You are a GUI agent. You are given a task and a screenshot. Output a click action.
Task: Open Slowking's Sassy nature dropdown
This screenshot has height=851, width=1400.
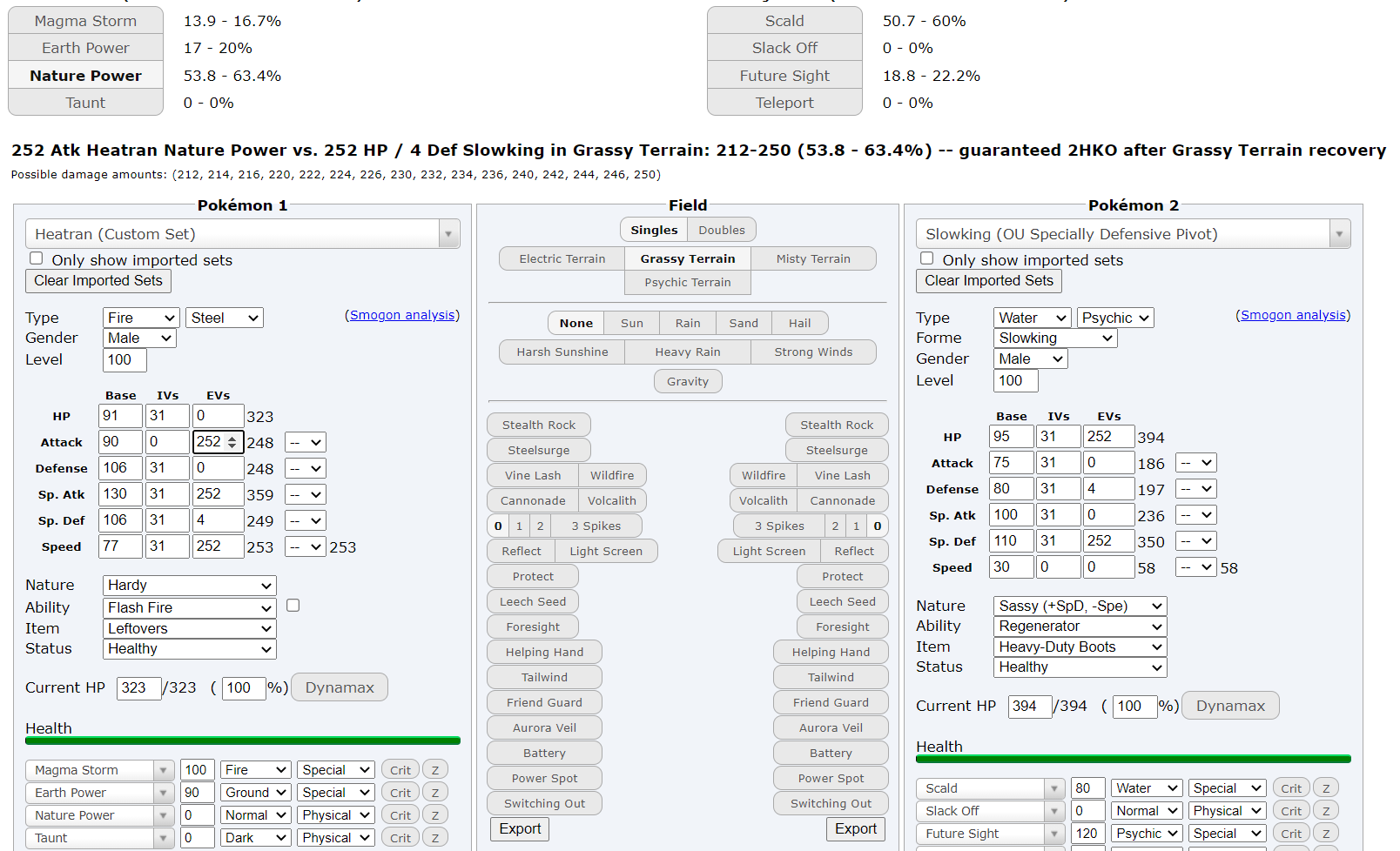[x=1080, y=606]
